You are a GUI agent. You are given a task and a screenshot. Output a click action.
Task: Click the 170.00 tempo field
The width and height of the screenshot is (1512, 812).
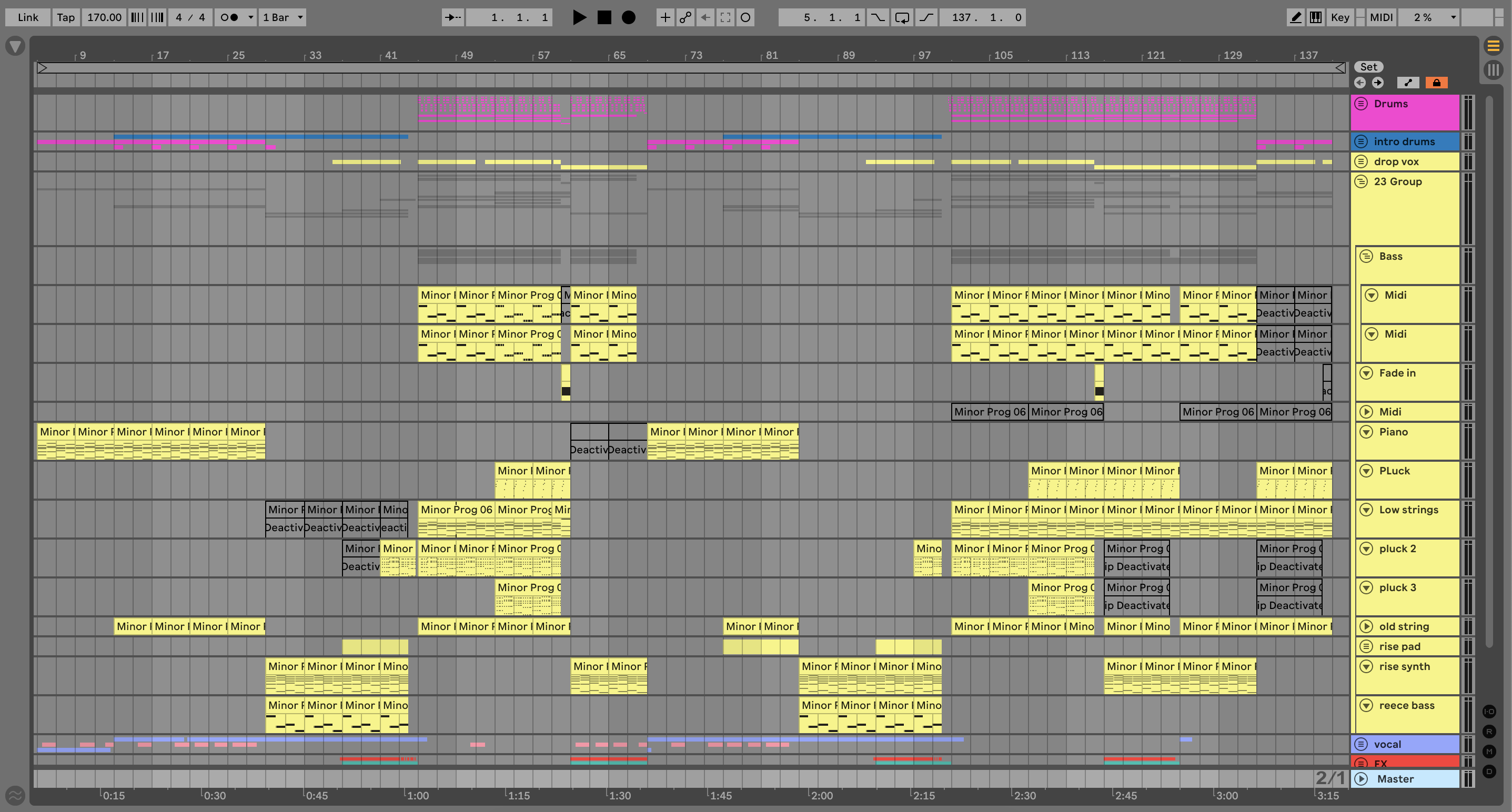click(x=104, y=17)
